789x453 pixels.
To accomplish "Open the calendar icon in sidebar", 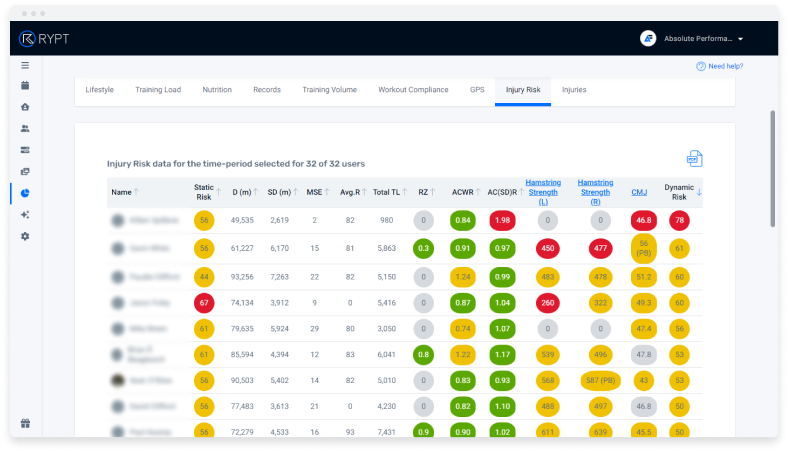I will [x=25, y=86].
